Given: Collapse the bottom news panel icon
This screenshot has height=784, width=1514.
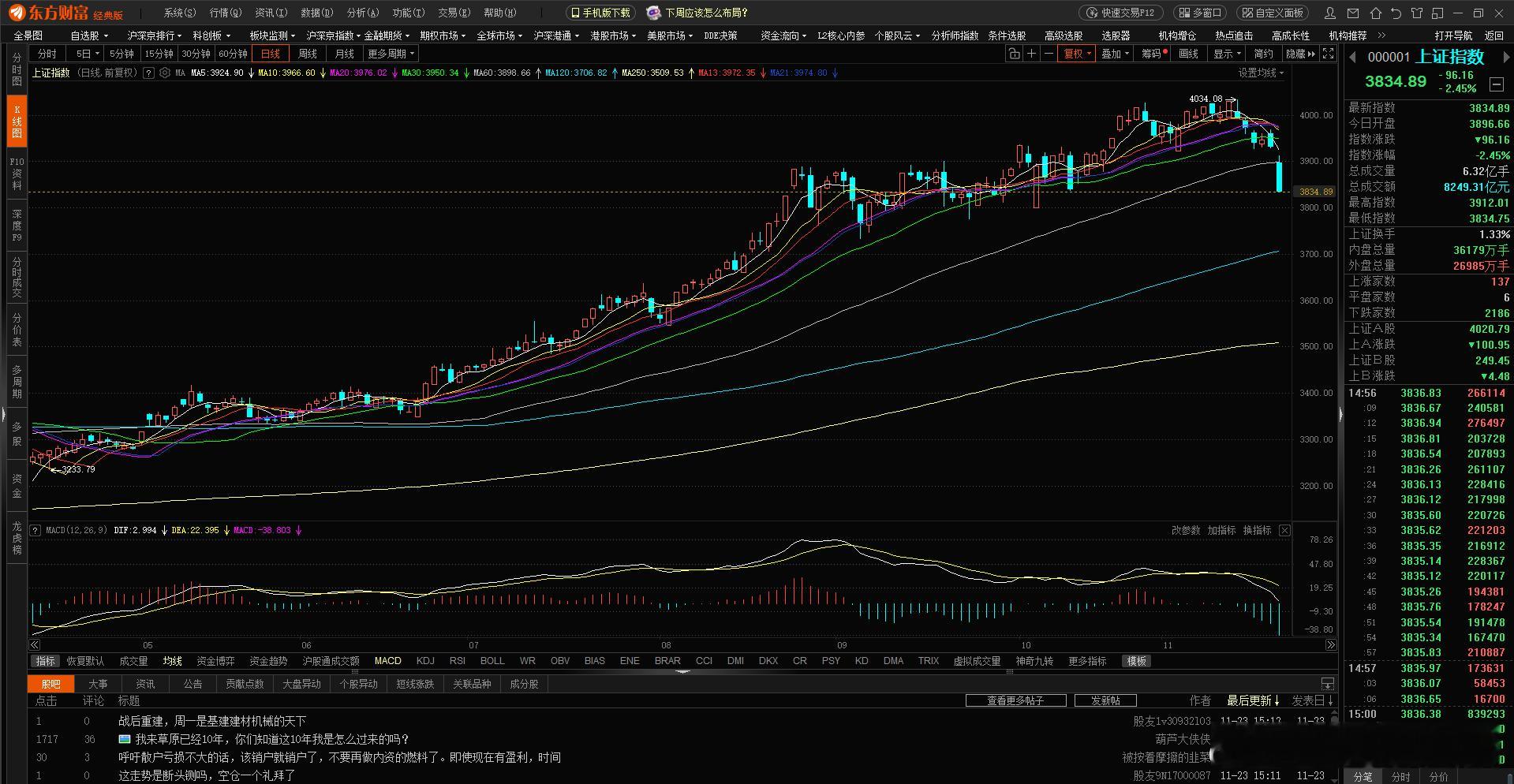Looking at the screenshot, I should click(1328, 683).
